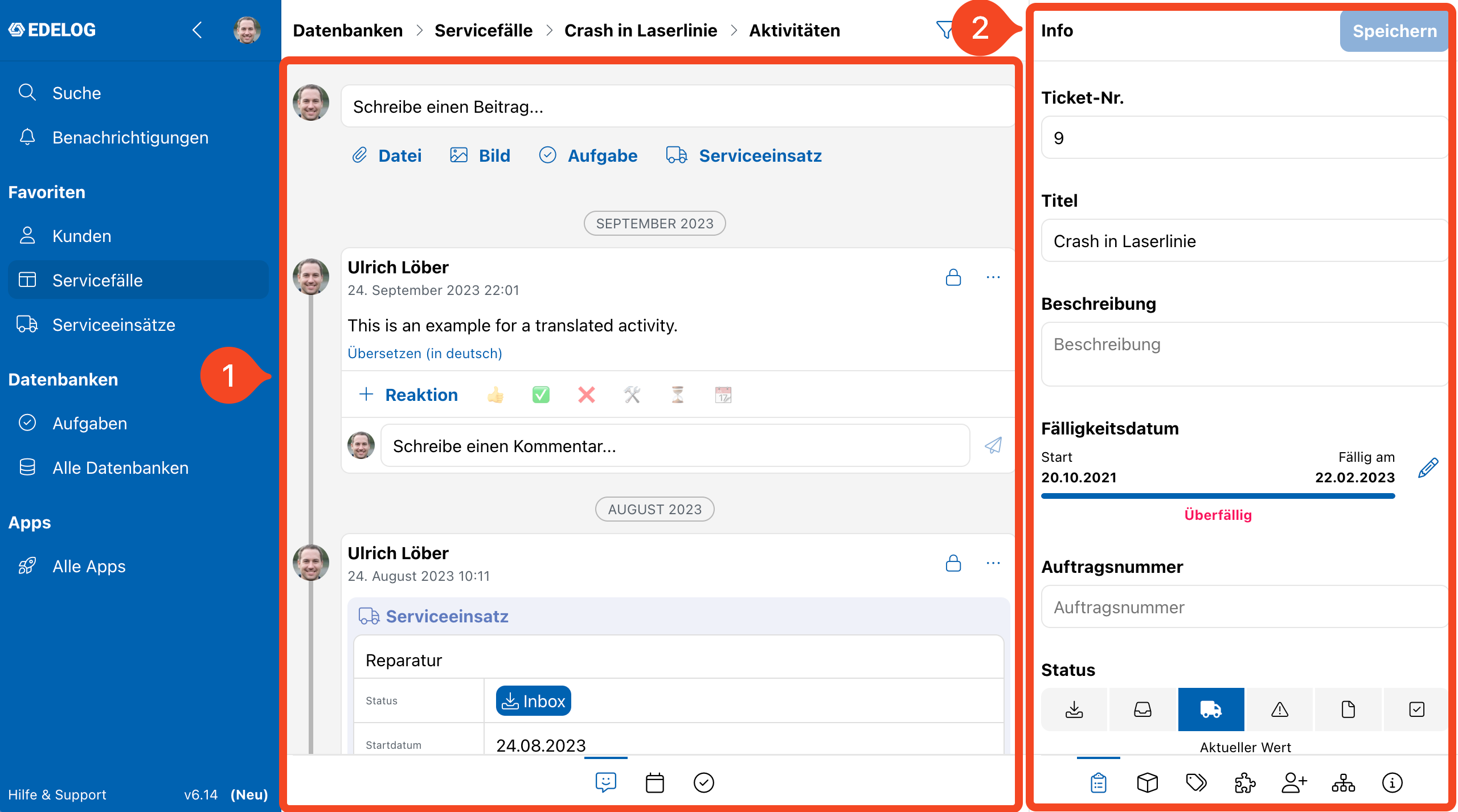1458x812 pixels.
Task: React with the green checkmark emoji
Action: click(541, 395)
